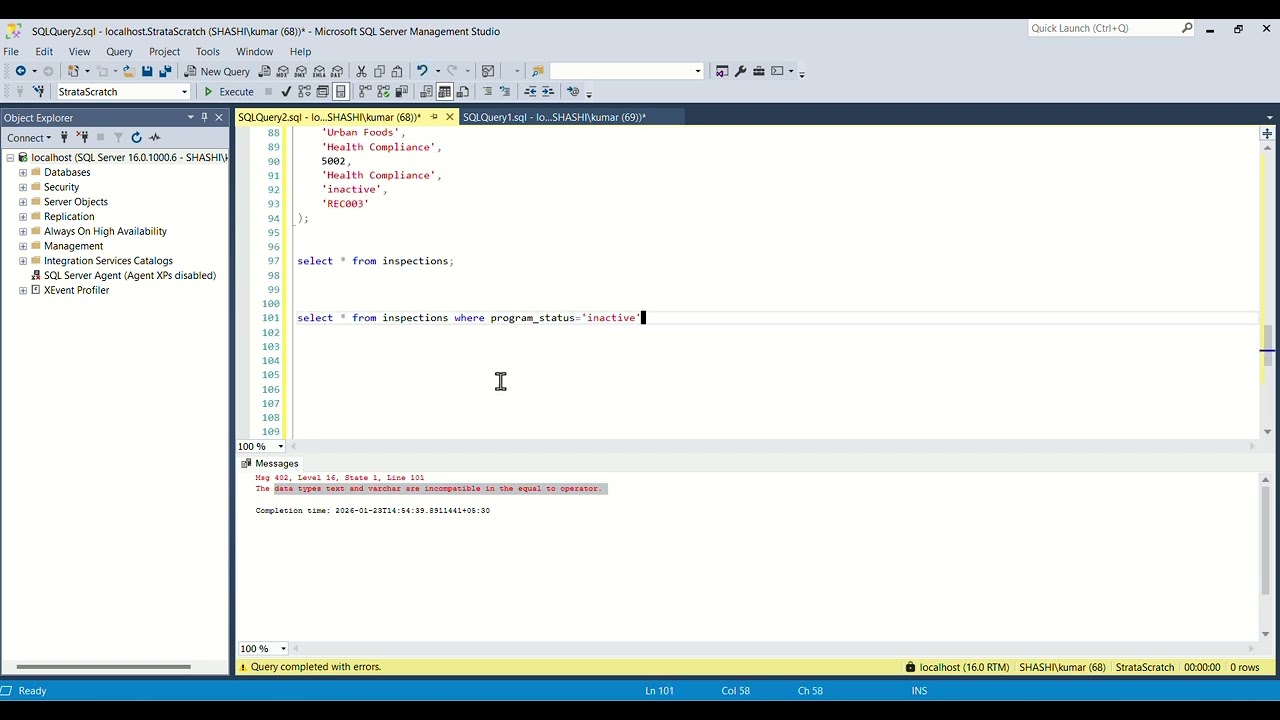Toggle Include Client Statistics
This screenshot has height=720, width=1280.
pyautogui.click(x=401, y=91)
